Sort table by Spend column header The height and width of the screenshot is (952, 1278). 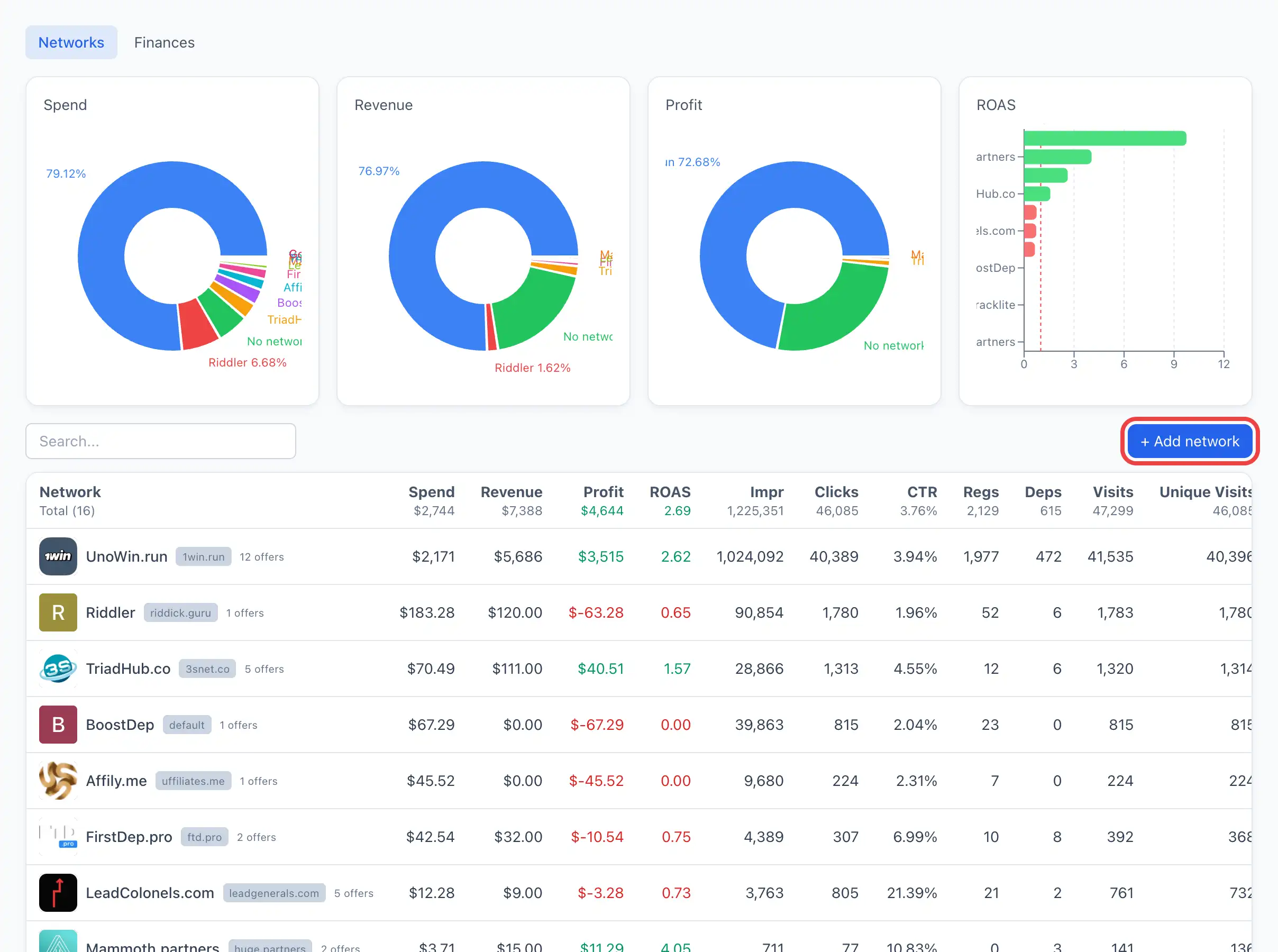click(432, 491)
